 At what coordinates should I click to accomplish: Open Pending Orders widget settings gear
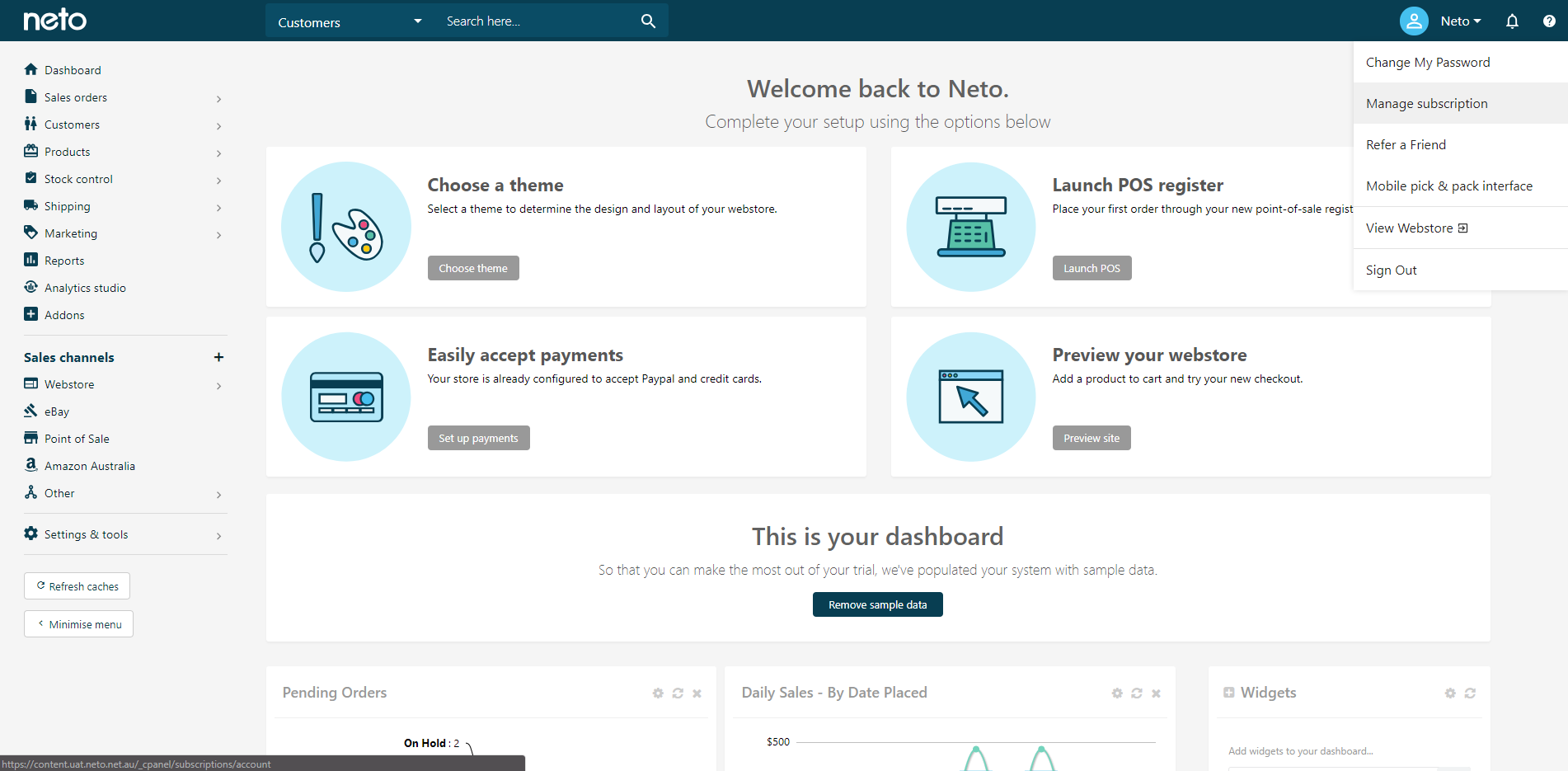[x=658, y=693]
